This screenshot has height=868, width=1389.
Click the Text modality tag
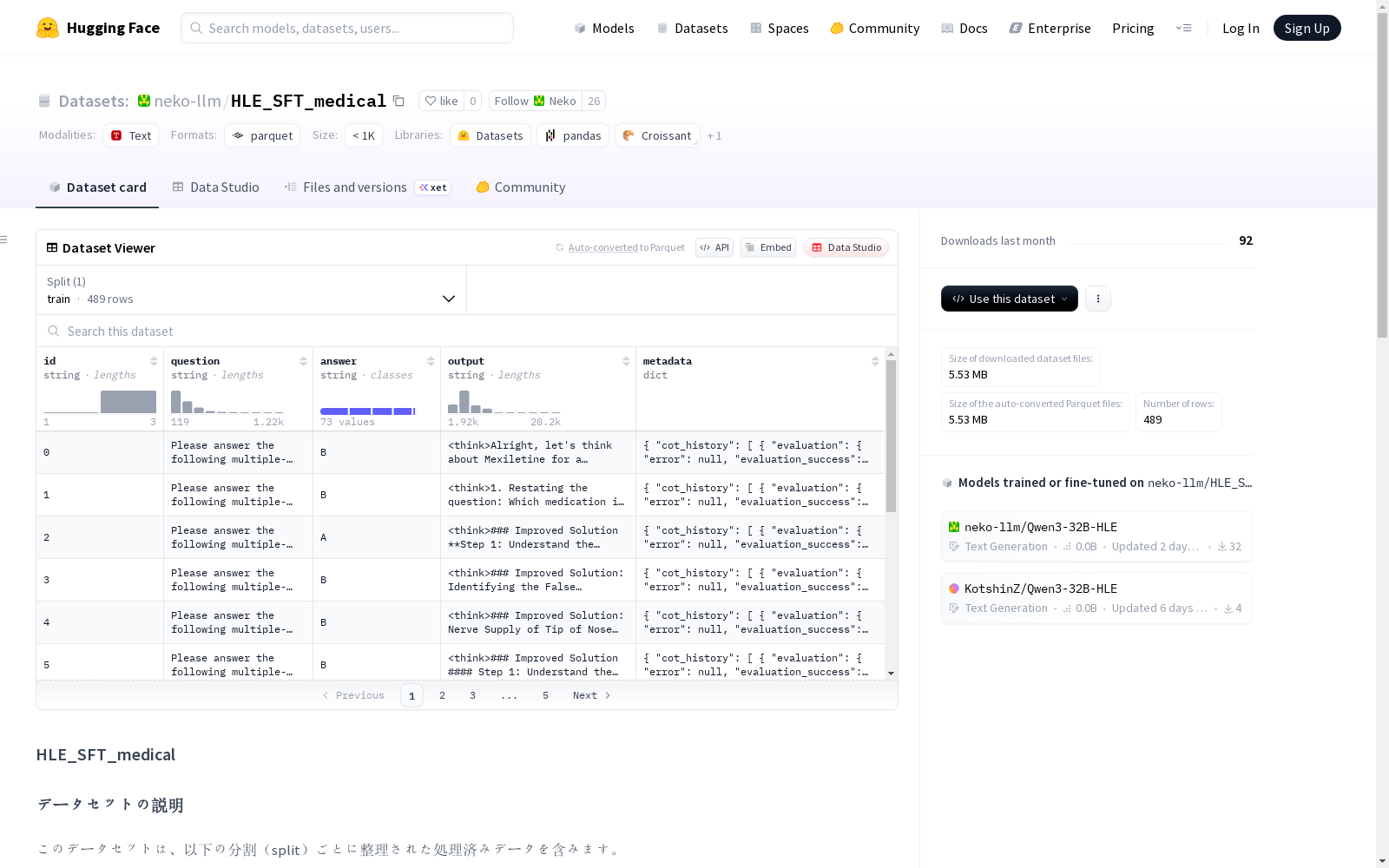[131, 135]
